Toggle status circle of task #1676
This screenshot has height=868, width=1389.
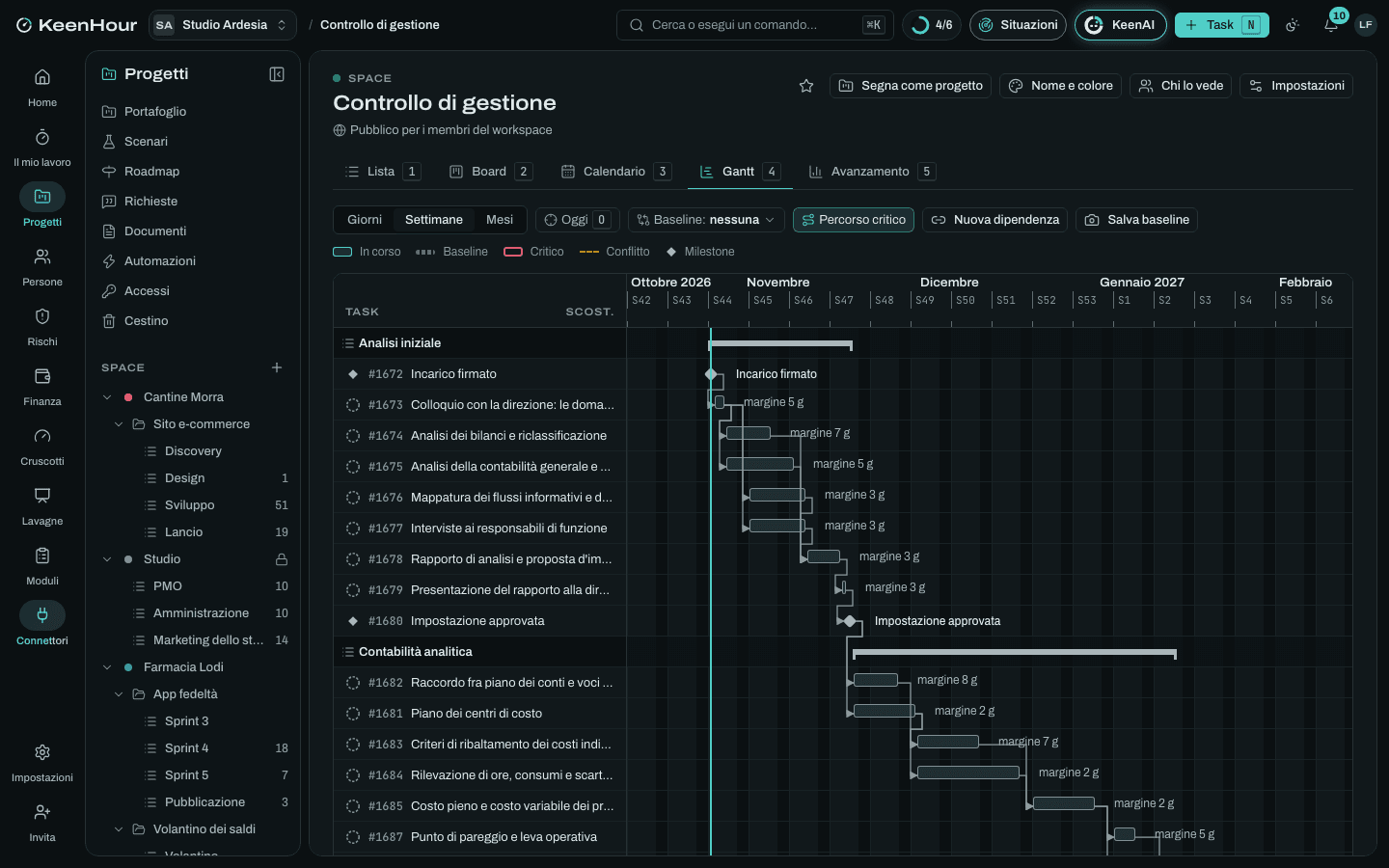pos(353,498)
